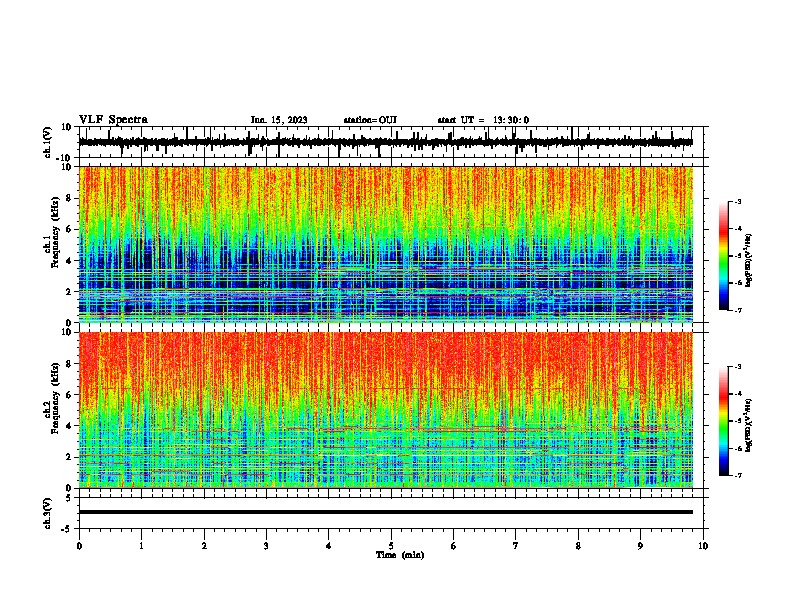Click the ch.3 flat voltage line
The width and height of the screenshot is (792, 612).
tap(386, 512)
